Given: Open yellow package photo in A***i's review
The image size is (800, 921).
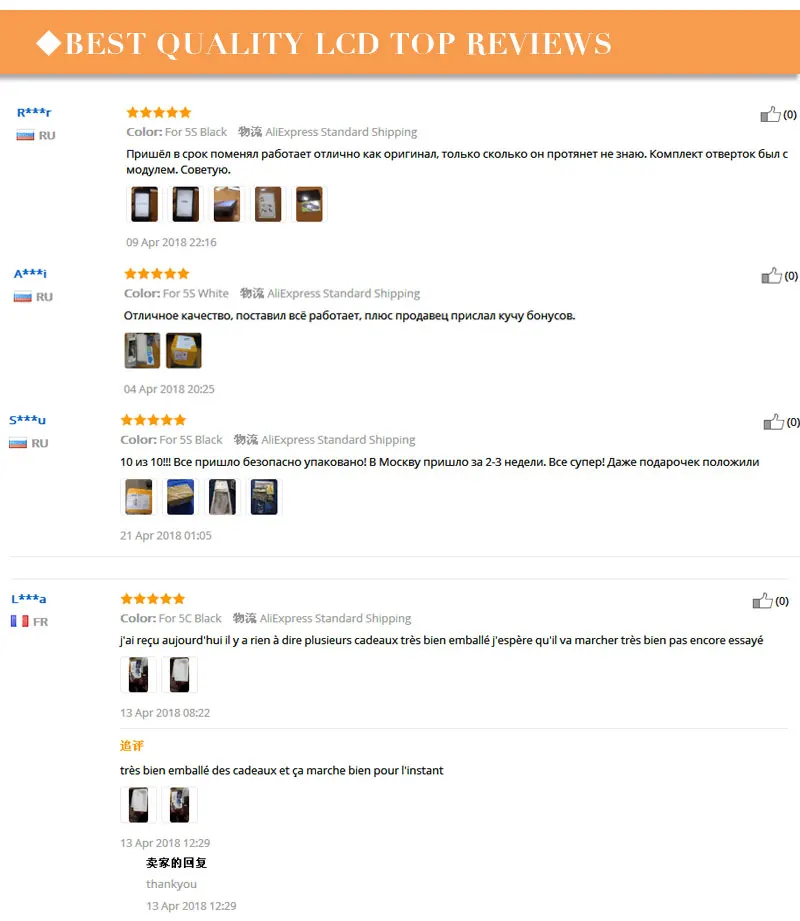Looking at the screenshot, I should coord(184,351).
